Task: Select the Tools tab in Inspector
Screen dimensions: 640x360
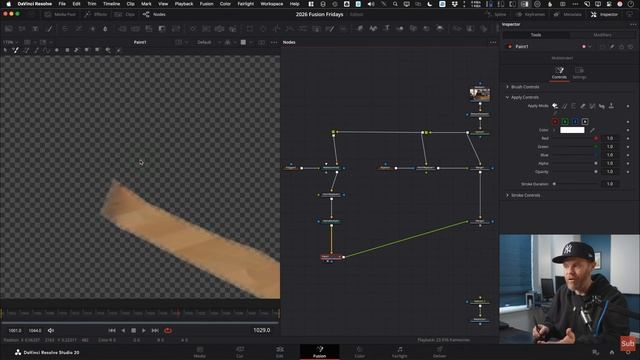Action: point(536,35)
